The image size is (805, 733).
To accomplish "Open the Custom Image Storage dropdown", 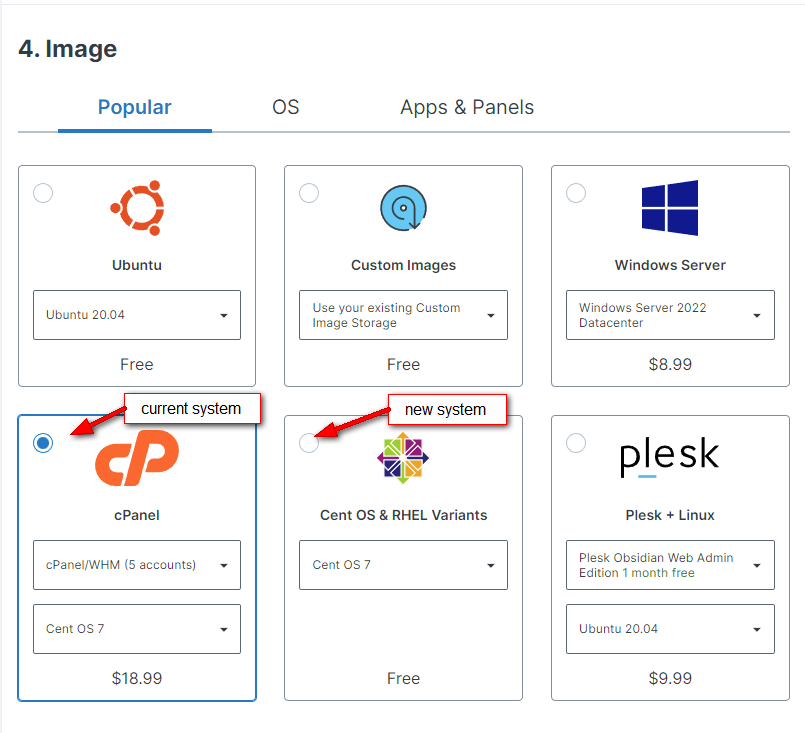I will [x=403, y=315].
